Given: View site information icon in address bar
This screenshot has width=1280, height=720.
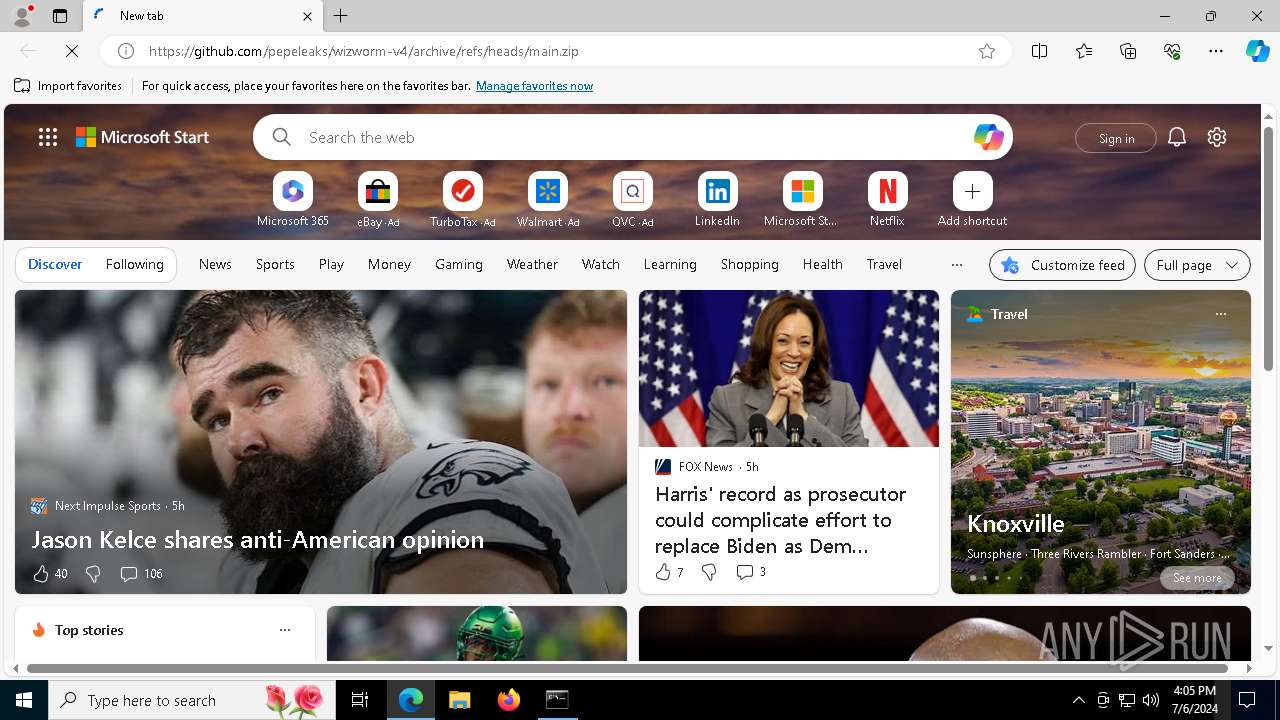Looking at the screenshot, I should (126, 51).
